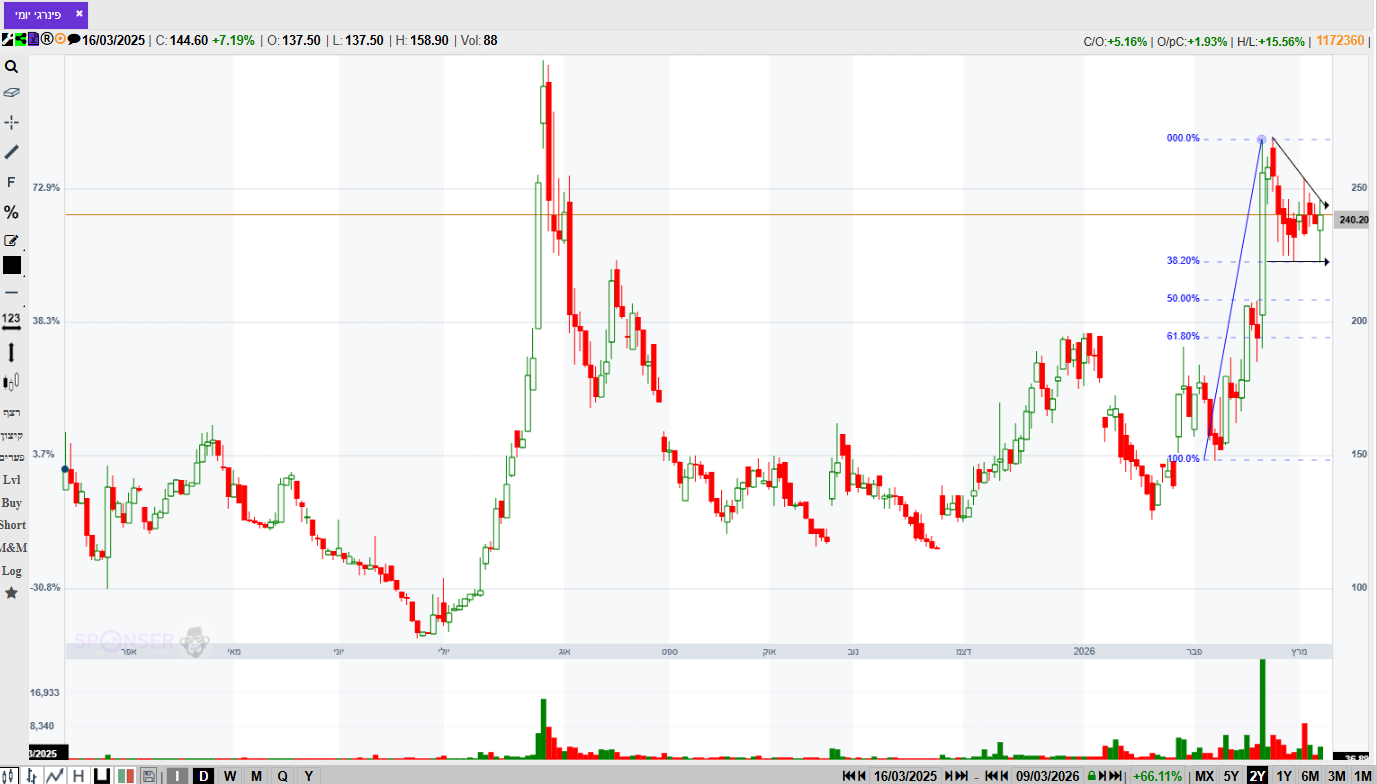Open the magnifier search tool
The width and height of the screenshot is (1377, 784).
coord(11,67)
